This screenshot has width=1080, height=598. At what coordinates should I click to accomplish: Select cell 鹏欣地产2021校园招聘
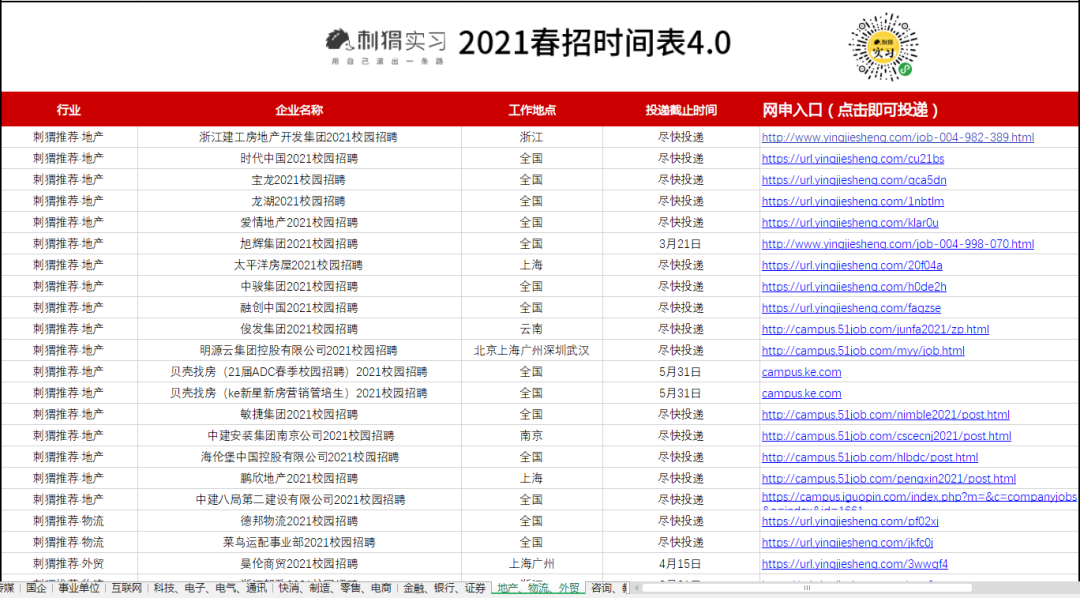(299, 479)
